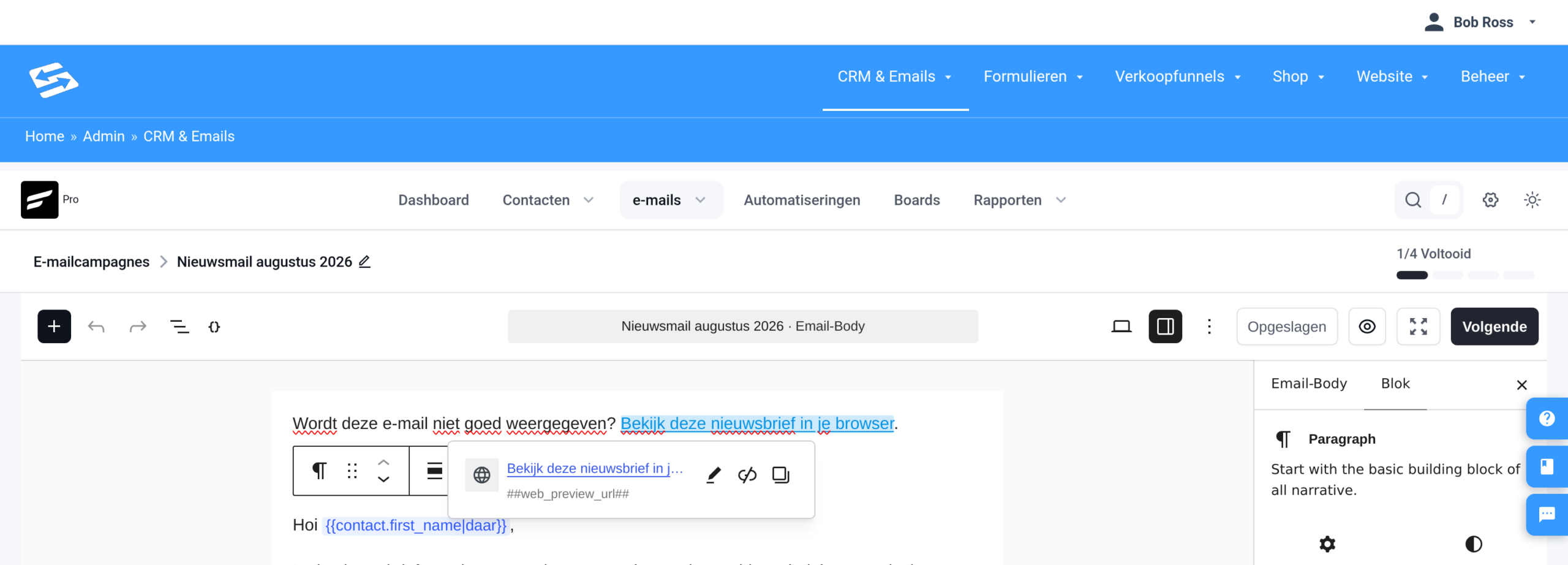Copy the link URL
The image size is (1568, 565).
coord(781,475)
